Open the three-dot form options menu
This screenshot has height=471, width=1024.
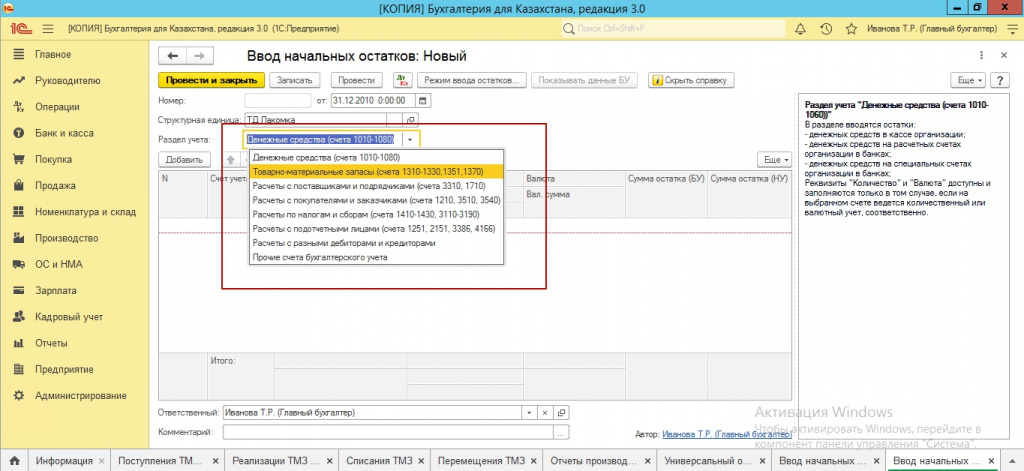point(982,56)
